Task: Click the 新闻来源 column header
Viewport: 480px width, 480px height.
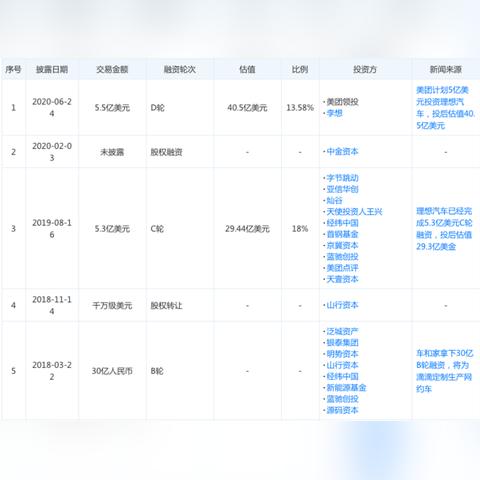Action: point(446,69)
